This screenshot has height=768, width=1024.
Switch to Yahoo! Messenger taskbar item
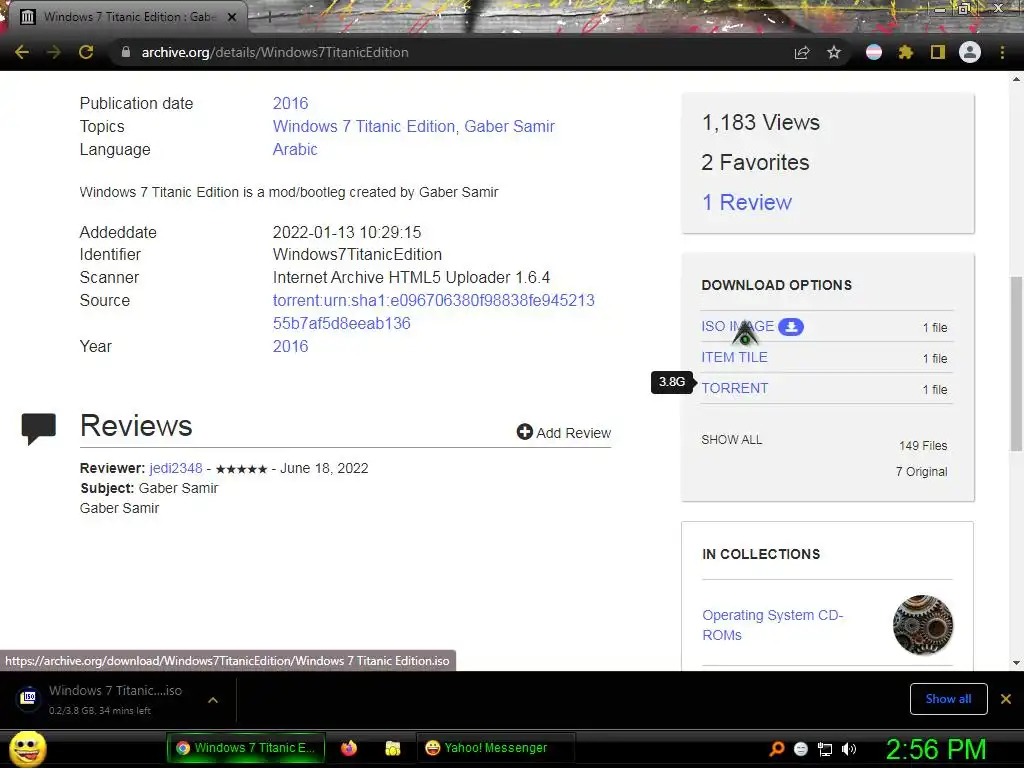495,748
